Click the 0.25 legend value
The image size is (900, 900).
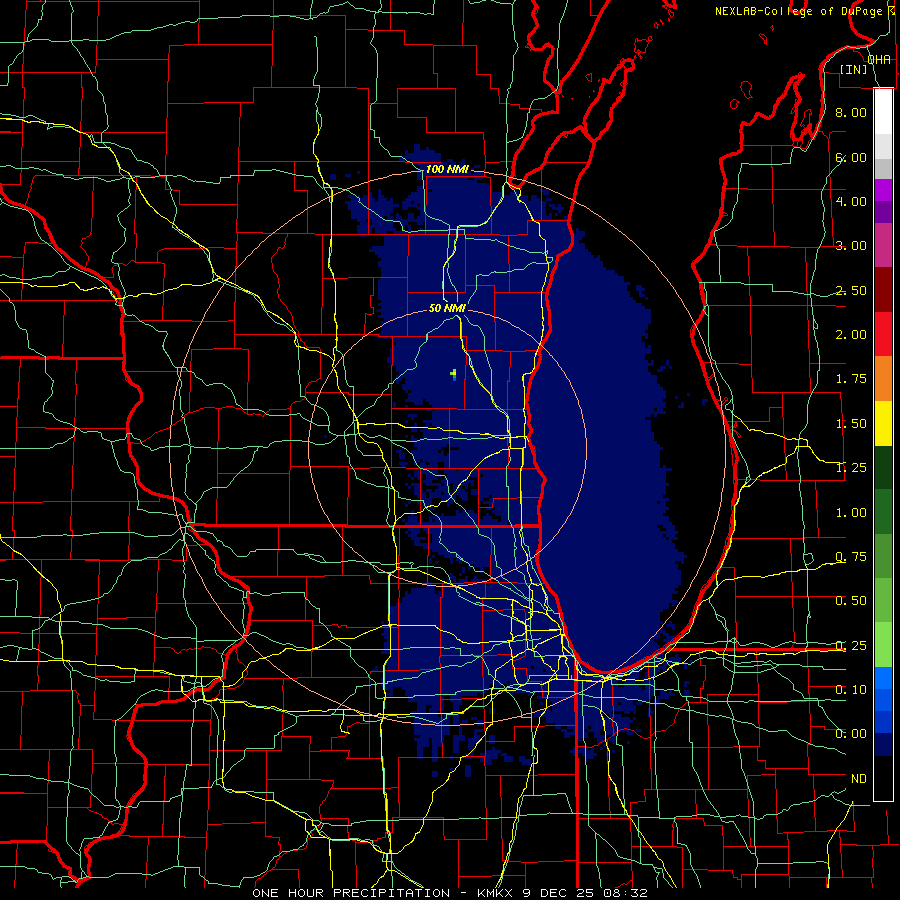(x=851, y=646)
